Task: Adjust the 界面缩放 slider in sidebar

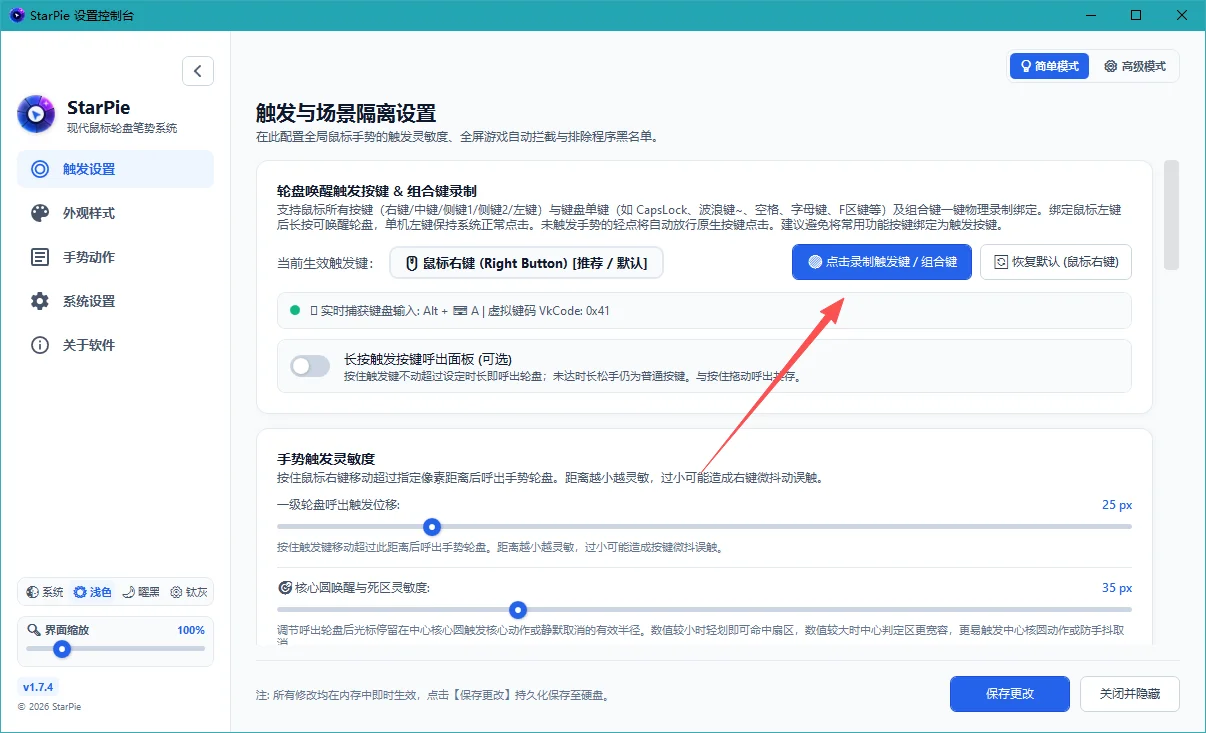Action: click(115, 649)
